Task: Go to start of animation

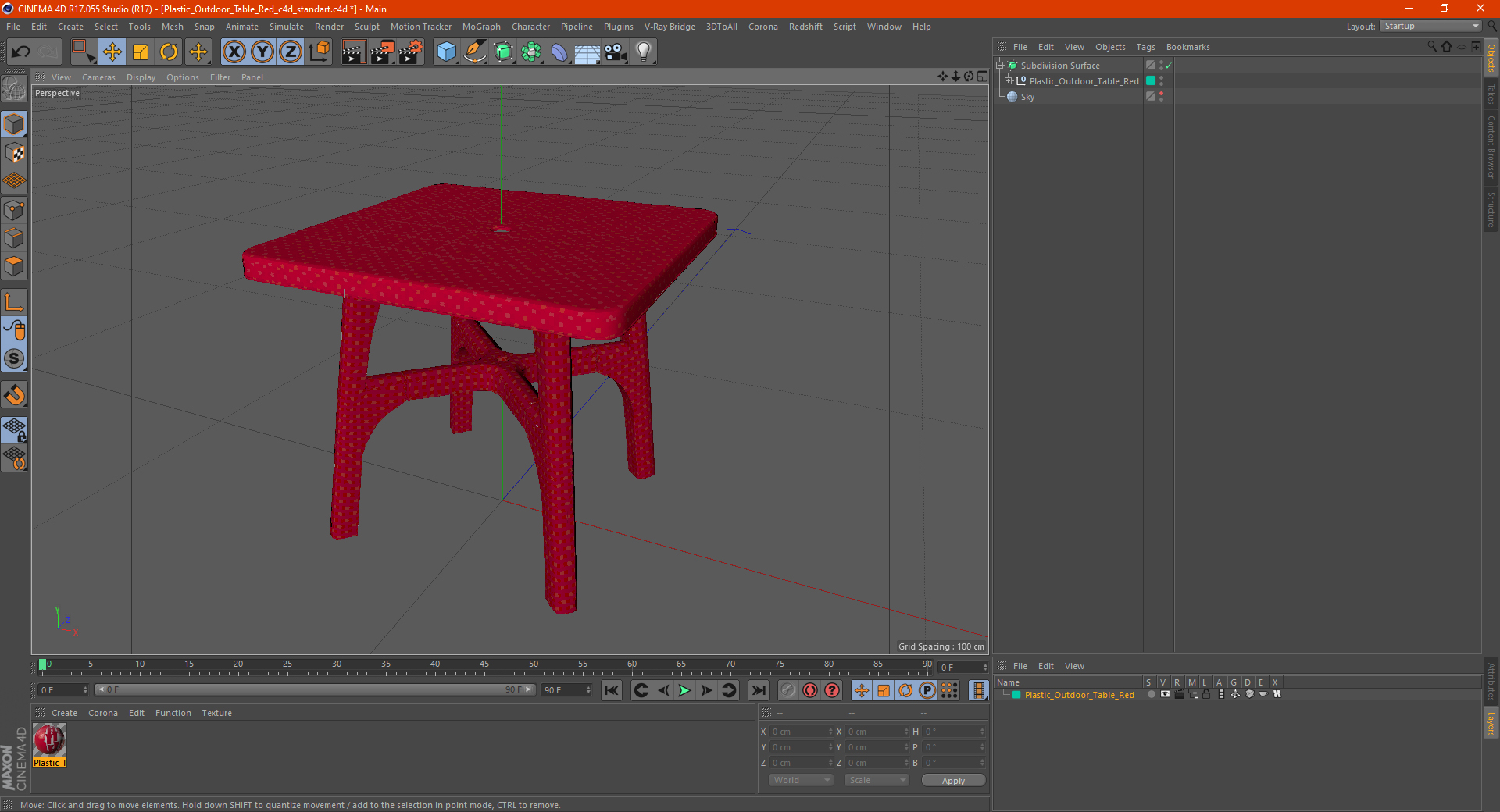Action: 612,690
